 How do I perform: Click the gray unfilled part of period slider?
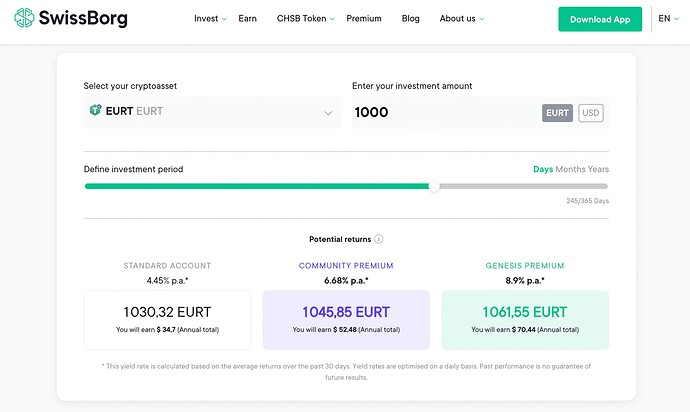(x=524, y=186)
